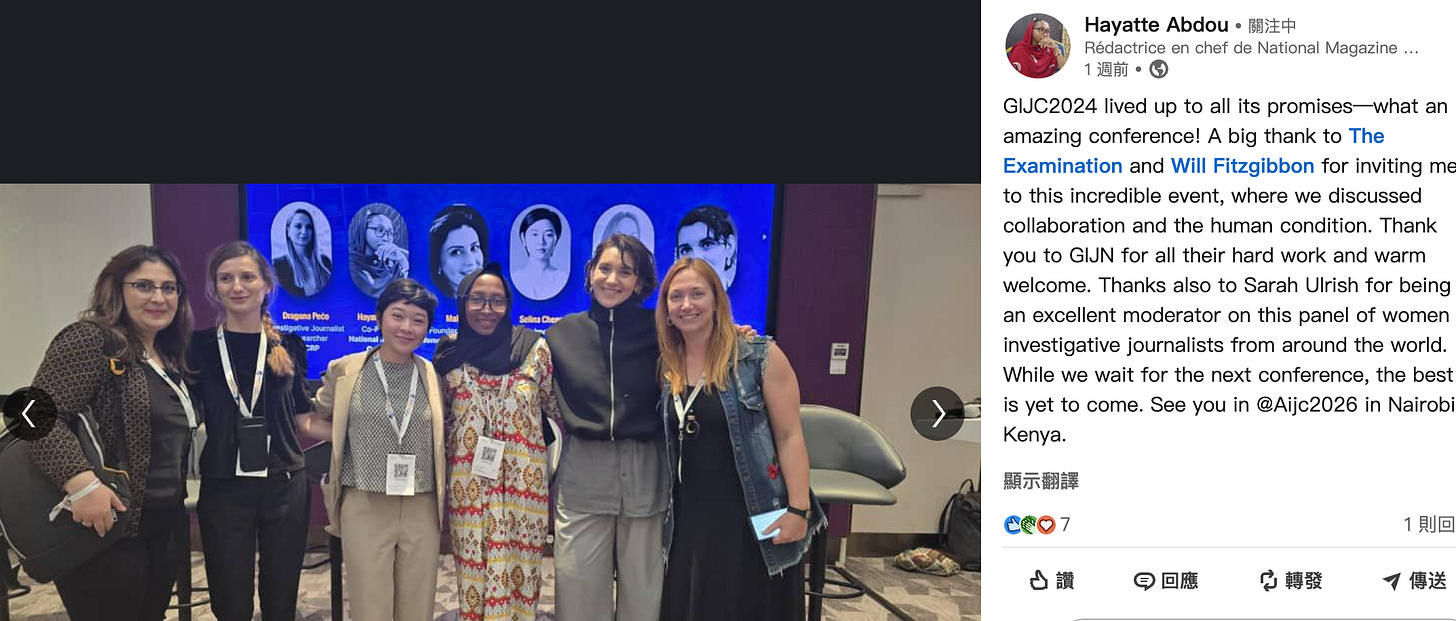
Task: Open Hayatte Abdou's name link
Action: tap(1156, 25)
